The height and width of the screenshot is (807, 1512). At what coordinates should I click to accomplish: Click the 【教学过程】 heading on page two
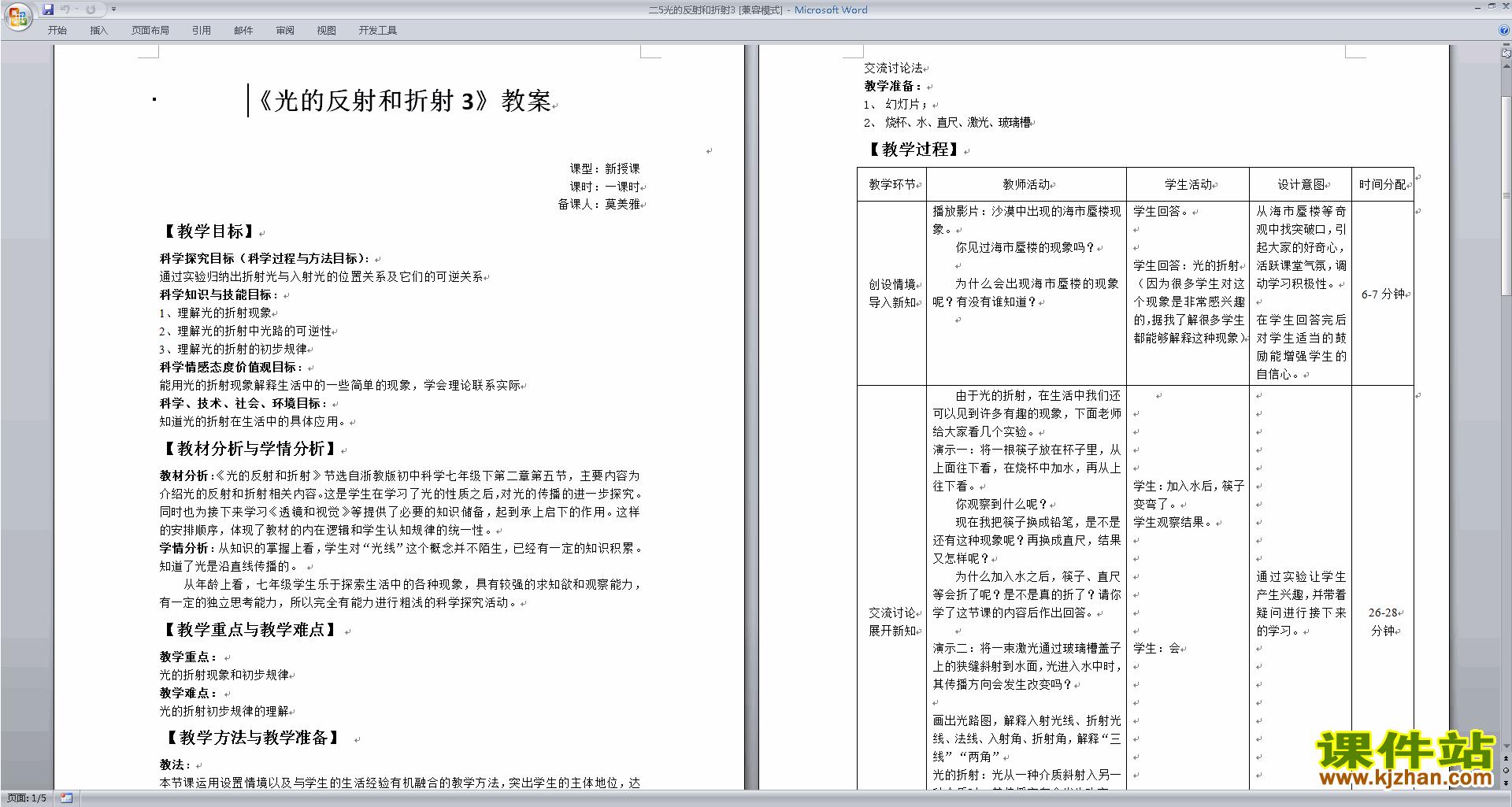(914, 150)
